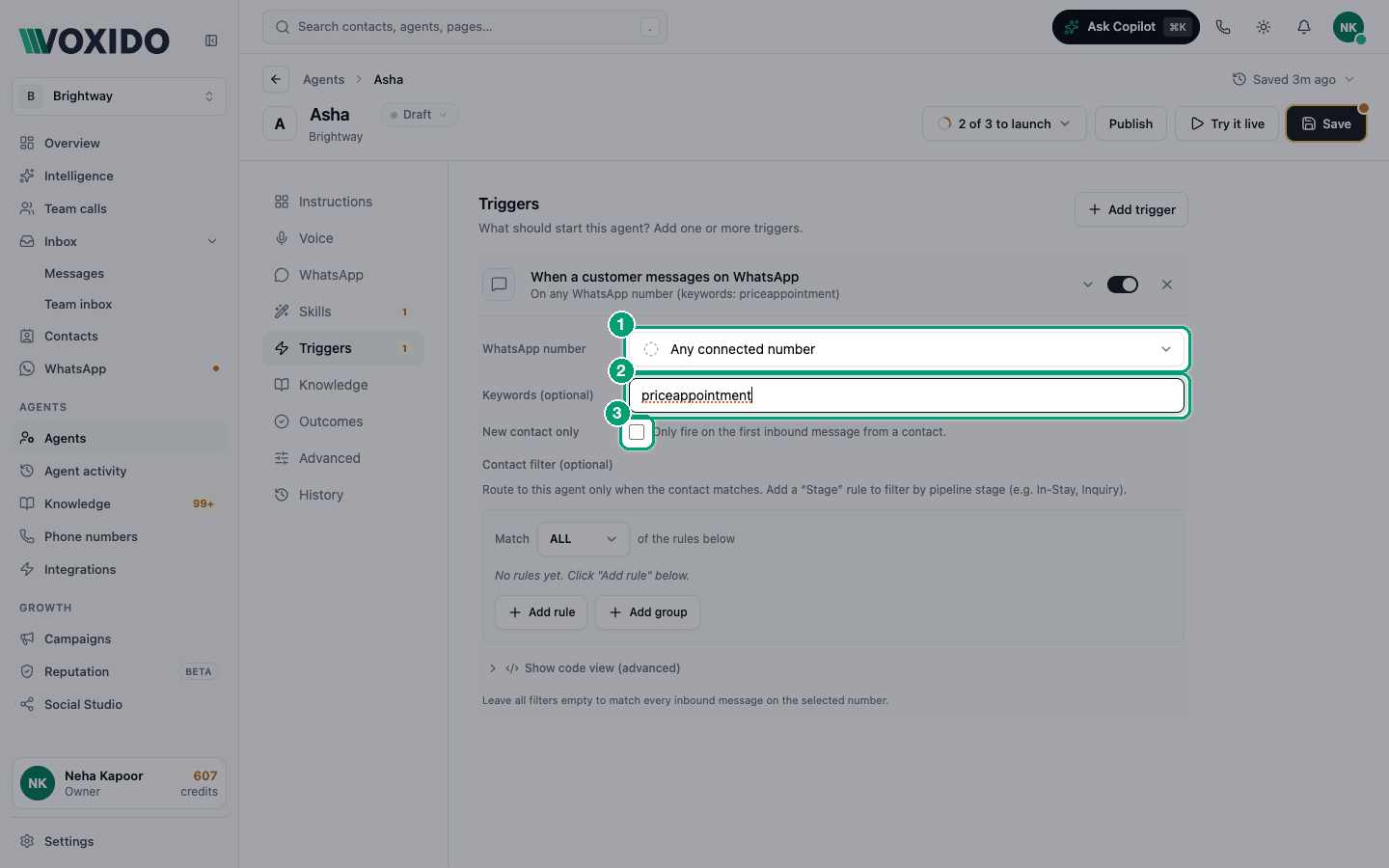Open the Draft status dropdown
Screen dimensions: 1389x868
[420, 115]
